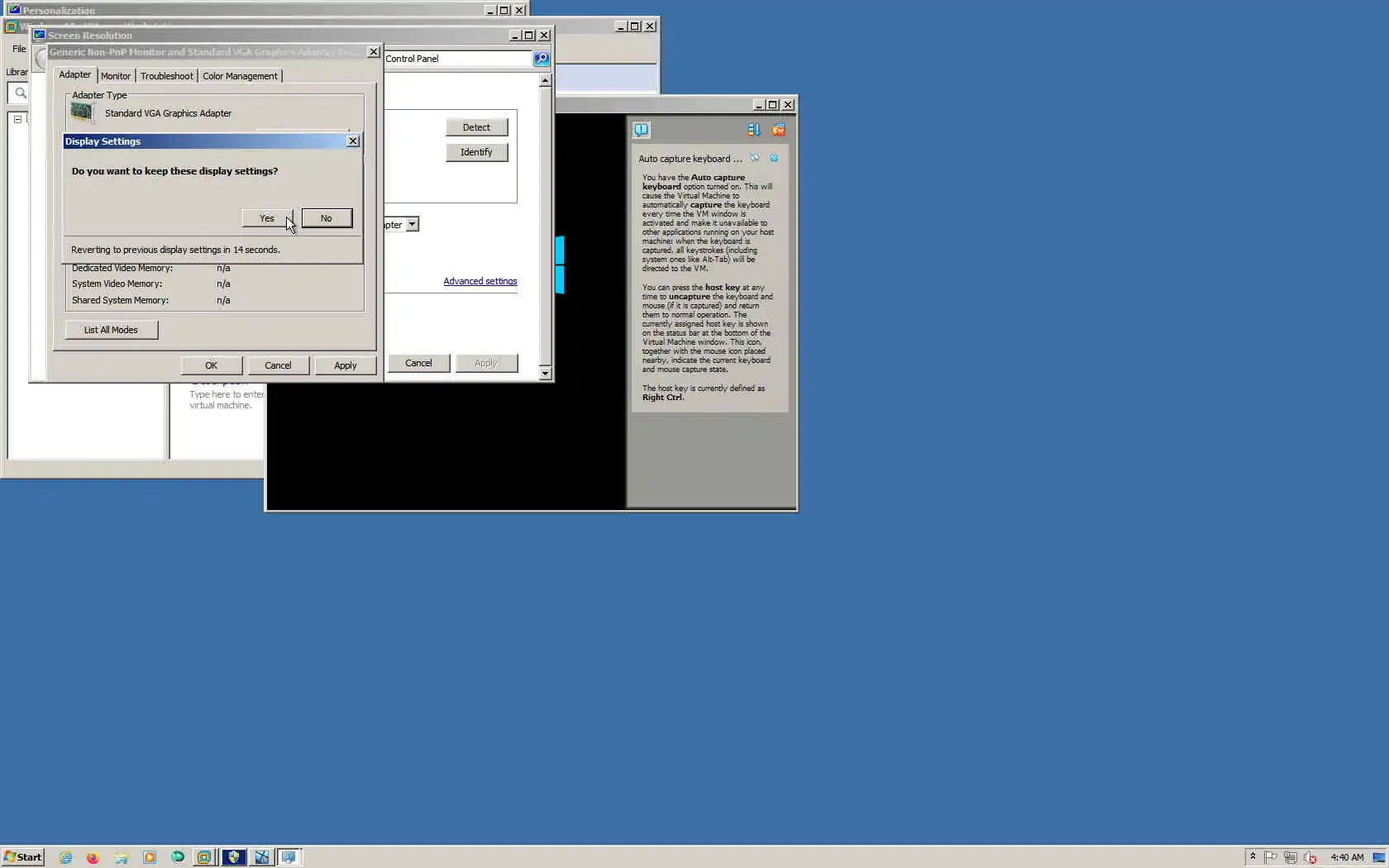Dismiss the Auto capture keyboard notification
The image size is (1389, 868).
point(774,158)
